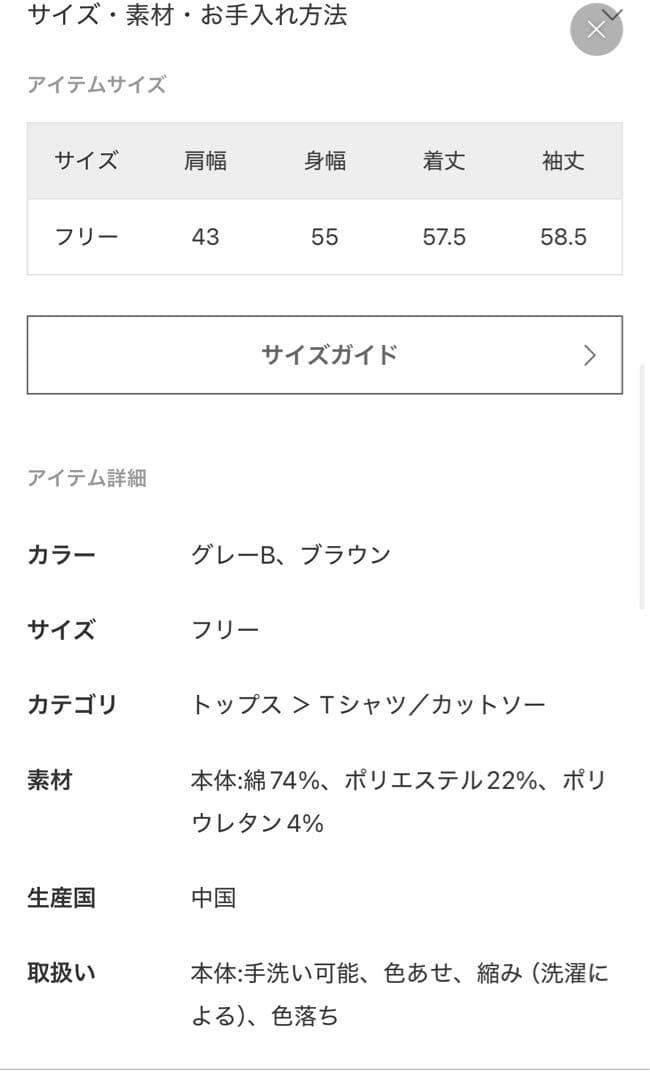Click the ブラウン color name
The image size is (650, 1080).
point(347,553)
